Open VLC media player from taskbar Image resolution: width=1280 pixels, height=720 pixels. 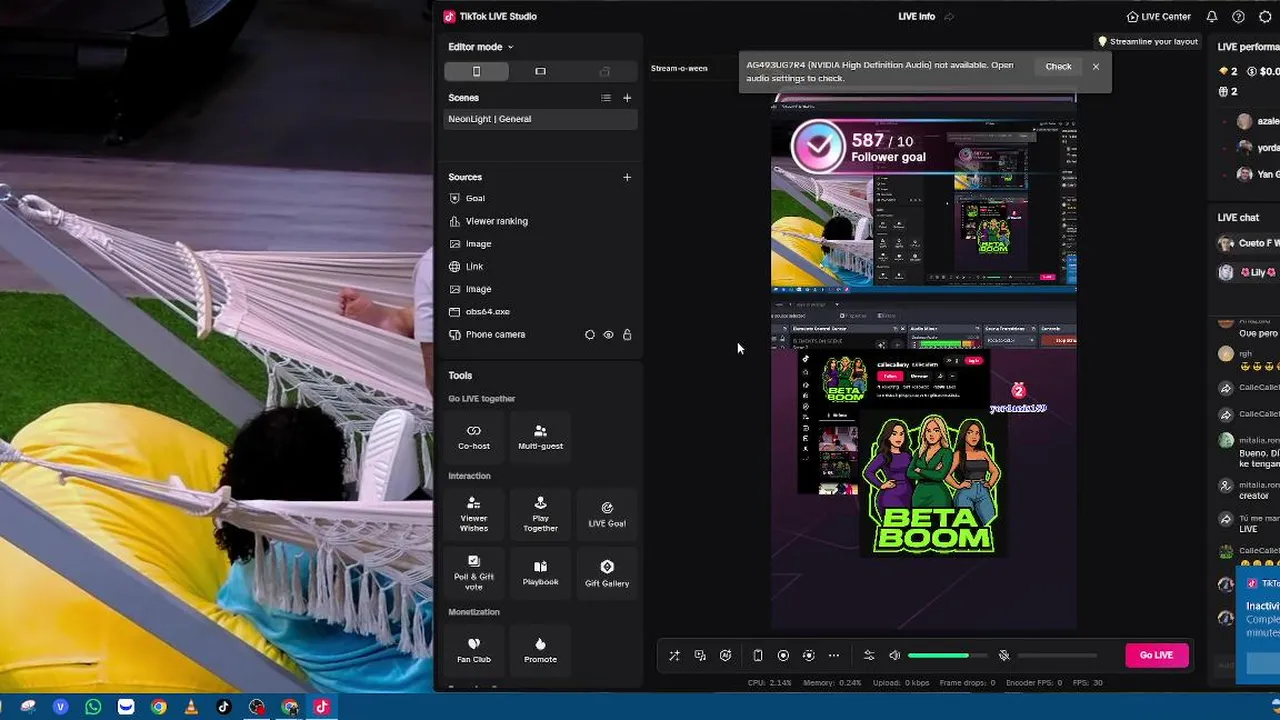191,707
